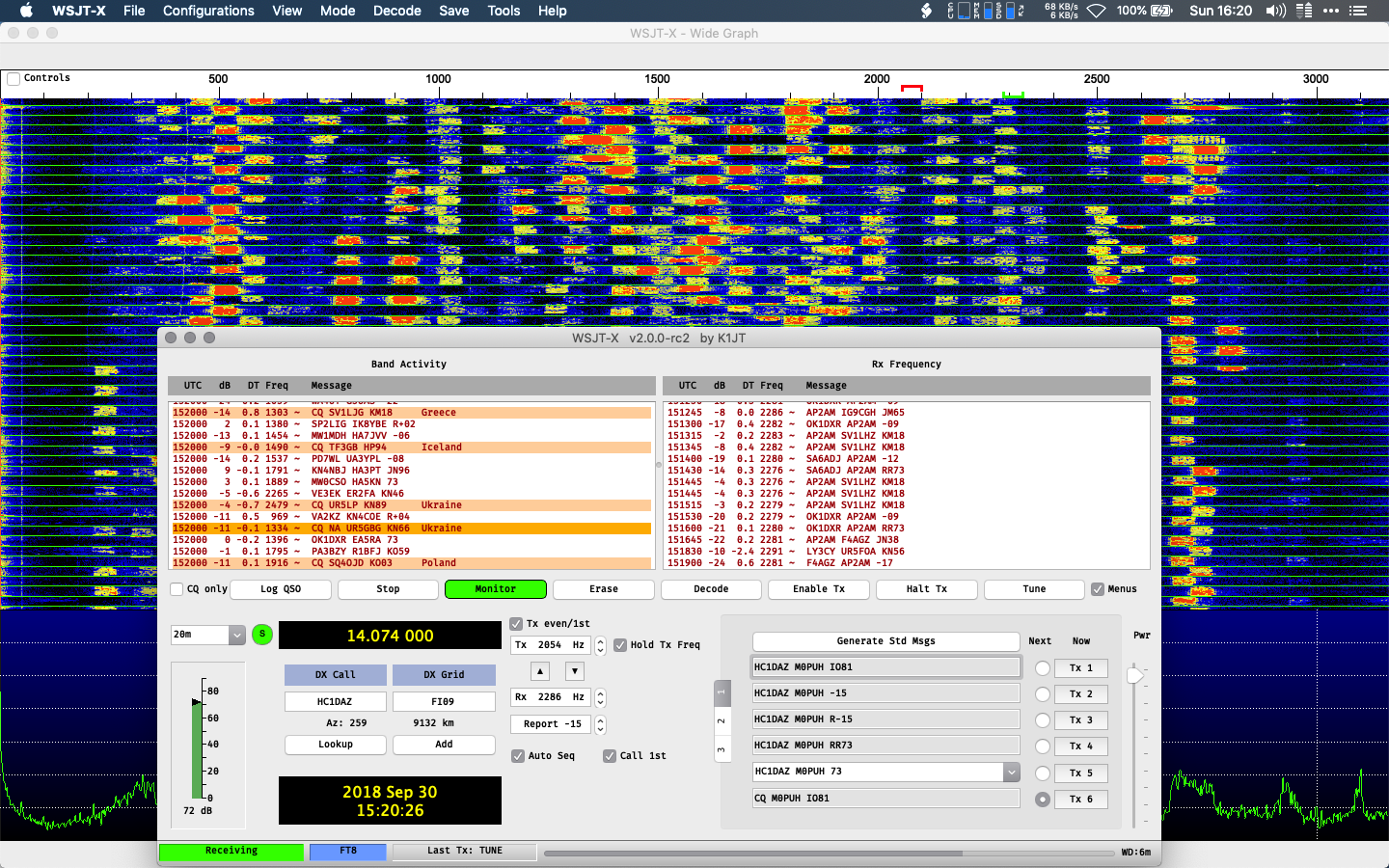1389x868 pixels.
Task: Uncheck the Hold Tx Freq checkbox
Action: 620,645
